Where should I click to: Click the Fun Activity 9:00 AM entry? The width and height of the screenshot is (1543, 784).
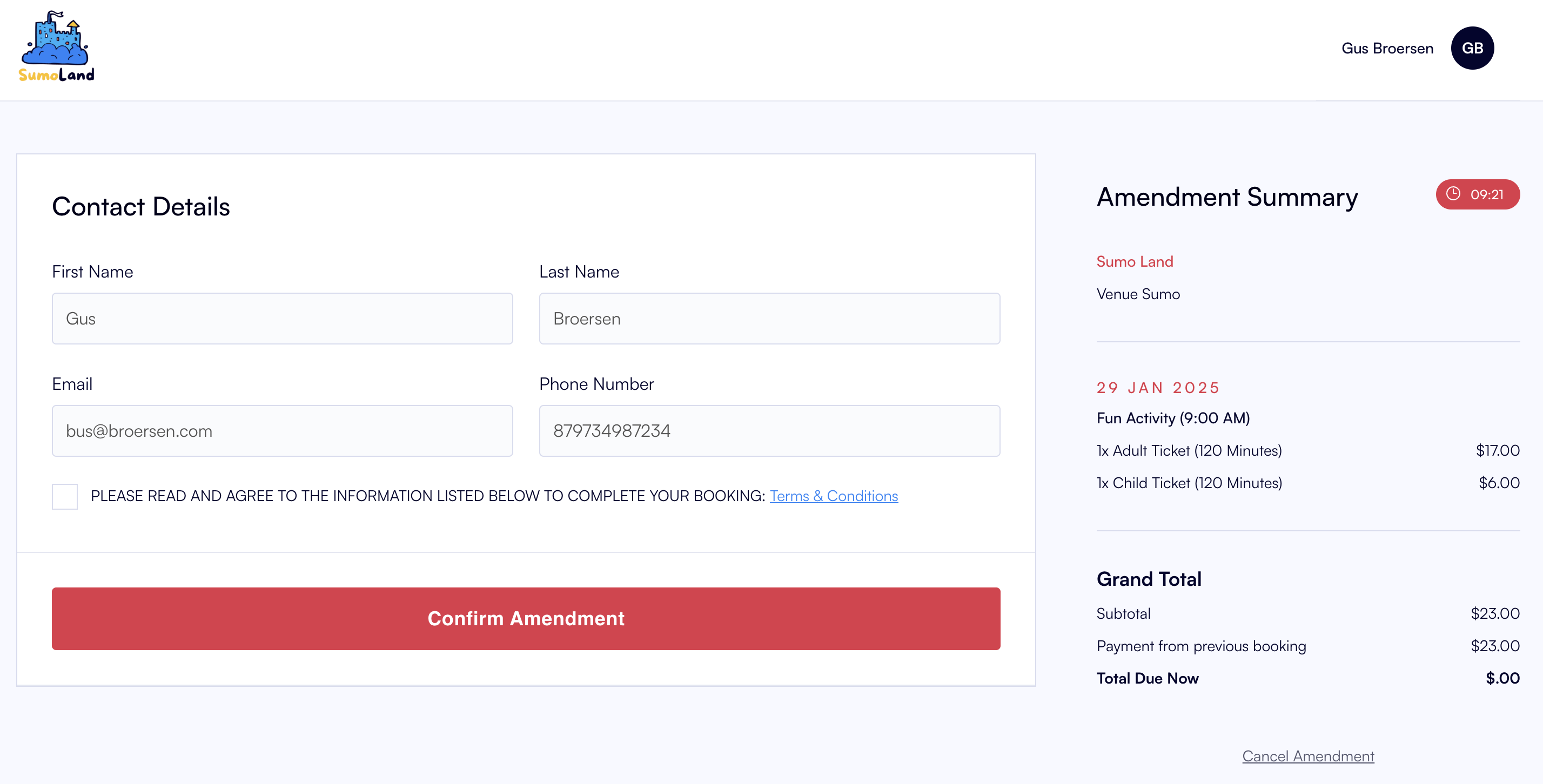pos(1173,418)
